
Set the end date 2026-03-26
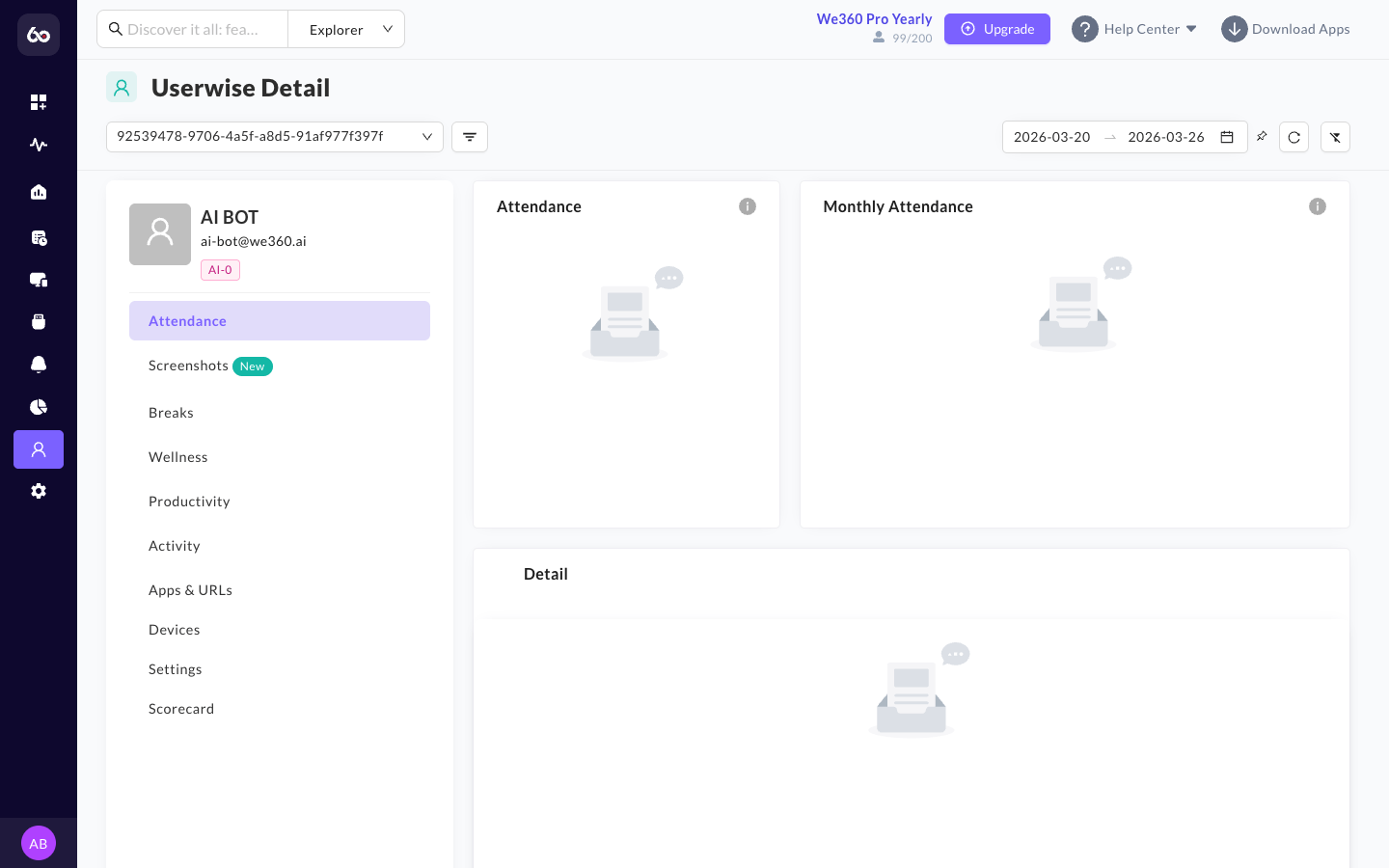[1166, 137]
